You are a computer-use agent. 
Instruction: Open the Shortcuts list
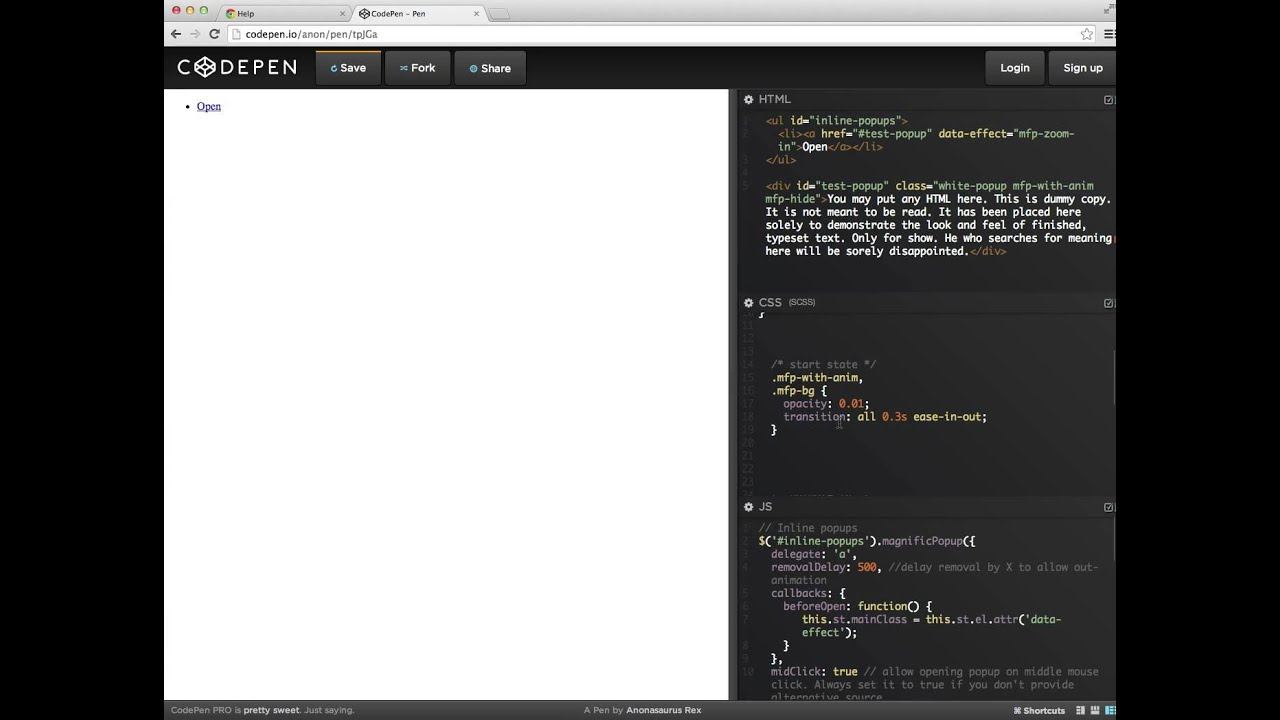(x=1039, y=710)
